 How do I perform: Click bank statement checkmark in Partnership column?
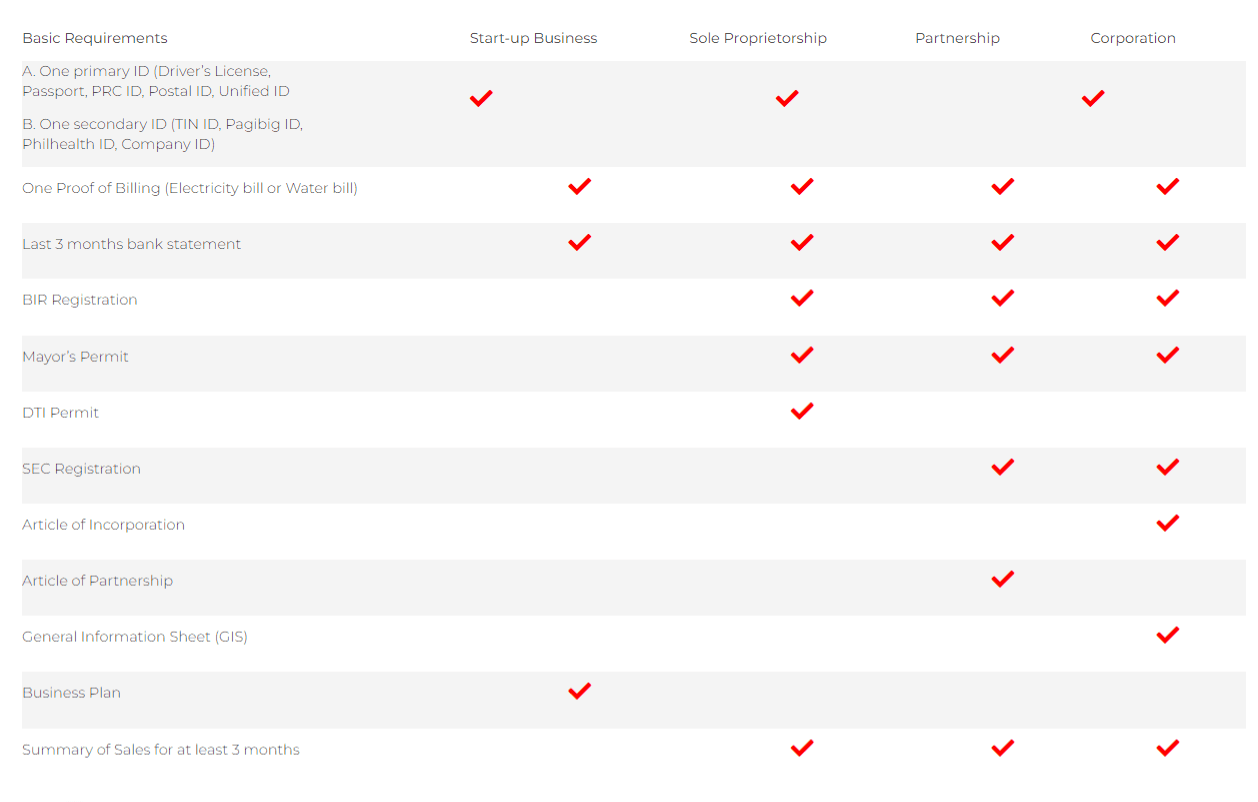(x=1003, y=242)
